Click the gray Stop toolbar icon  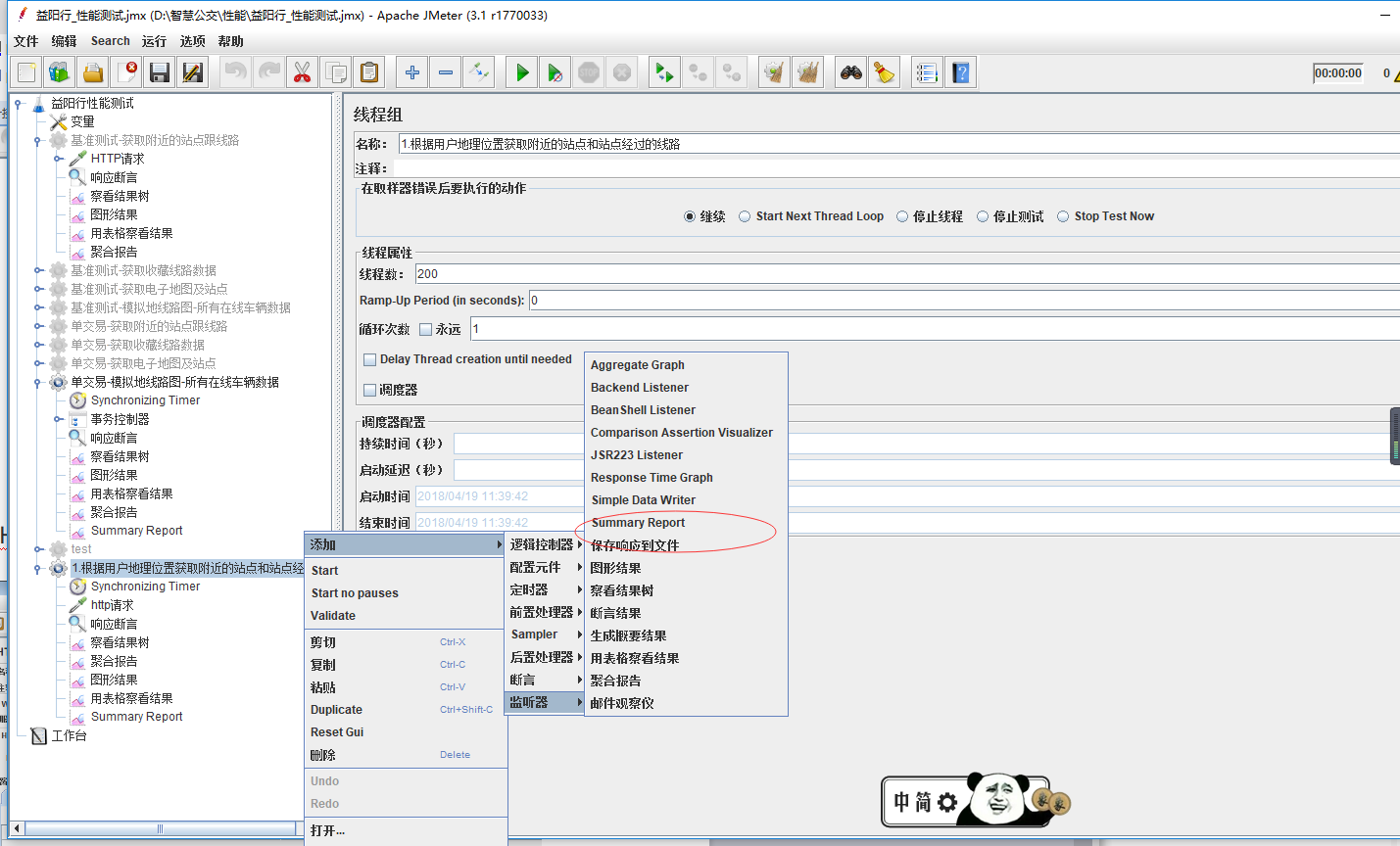click(589, 72)
